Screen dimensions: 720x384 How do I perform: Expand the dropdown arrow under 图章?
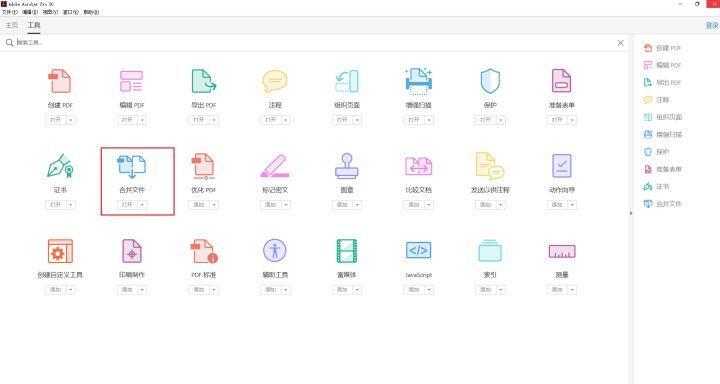pos(357,205)
